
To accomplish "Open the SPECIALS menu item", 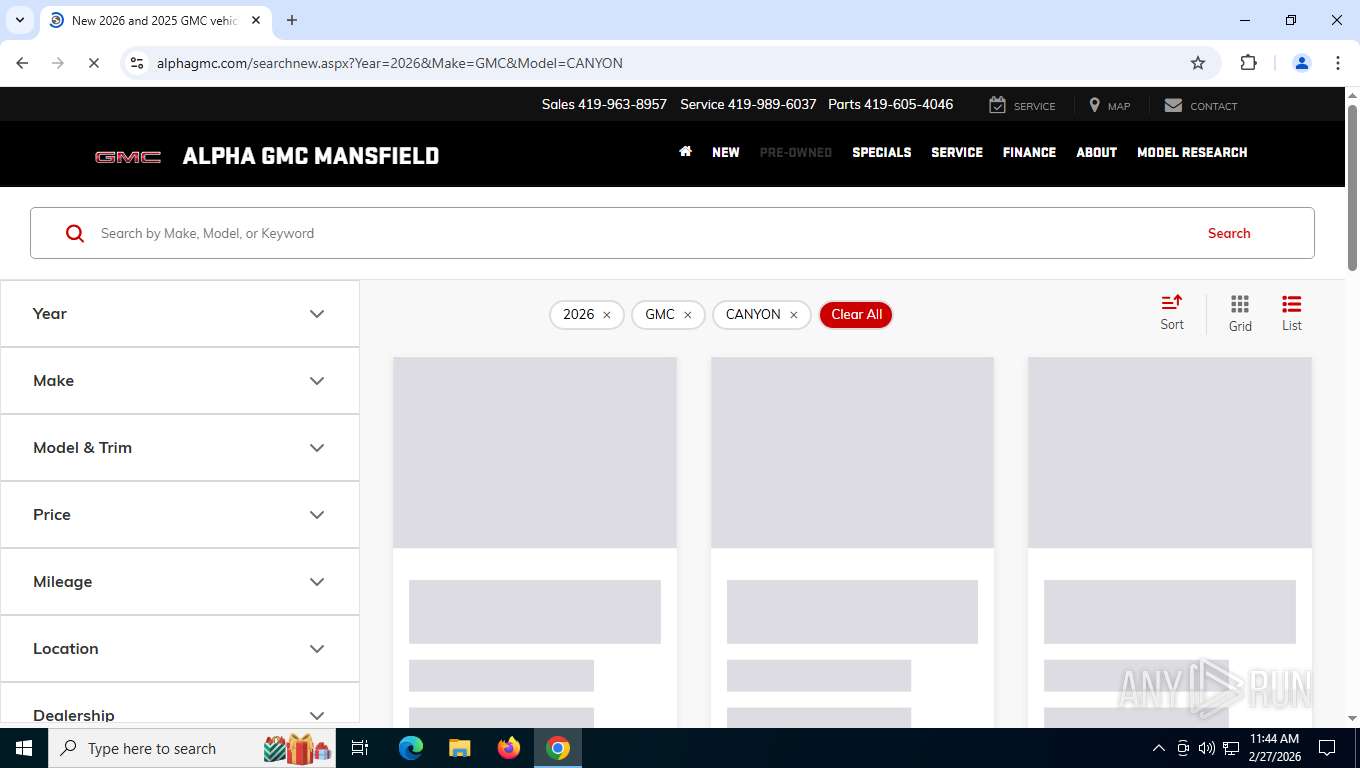I will click(x=882, y=153).
